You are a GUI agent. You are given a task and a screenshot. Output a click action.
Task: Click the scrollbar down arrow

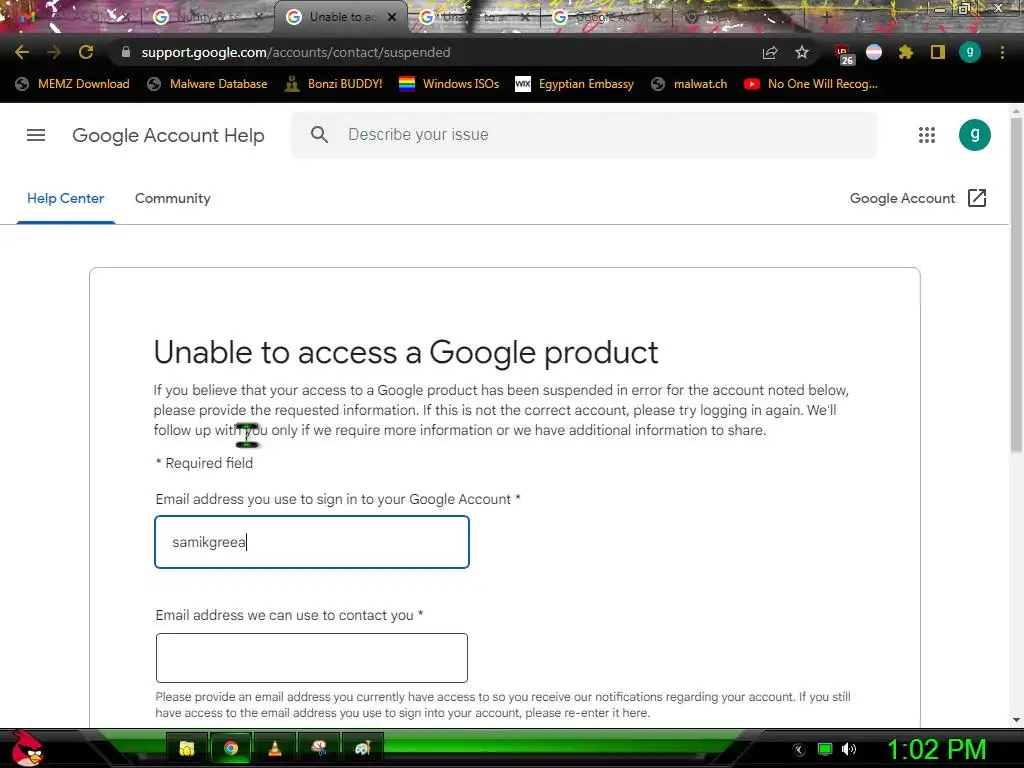[1016, 720]
